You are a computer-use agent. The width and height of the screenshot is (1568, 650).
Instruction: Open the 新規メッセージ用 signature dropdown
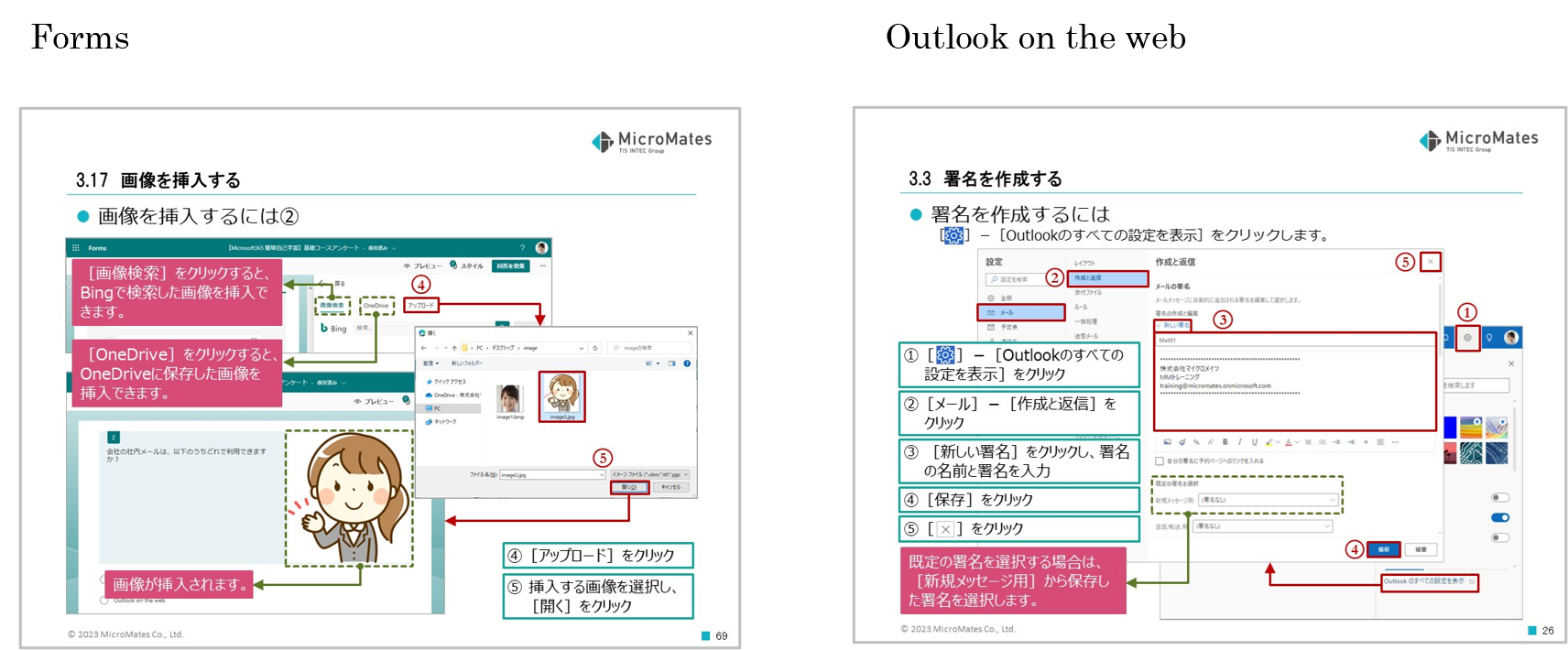[x=1269, y=500]
